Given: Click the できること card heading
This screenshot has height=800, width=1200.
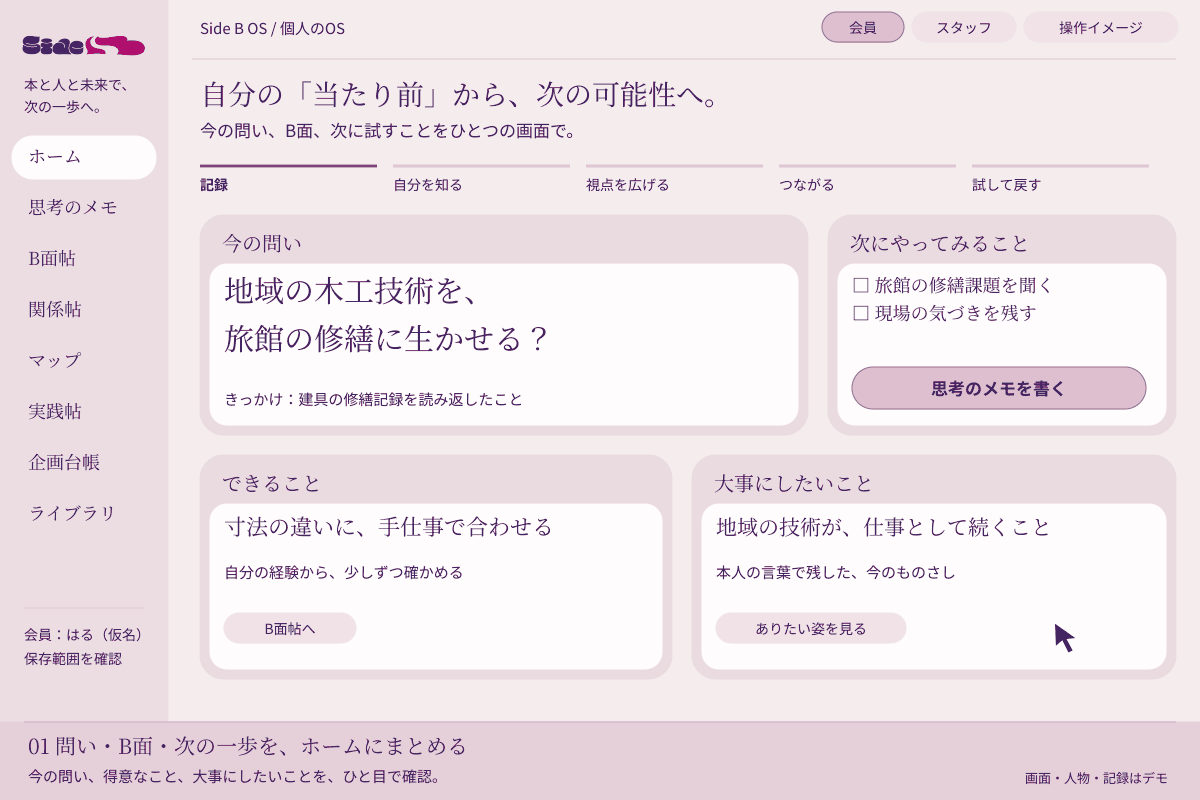Looking at the screenshot, I should point(272,483).
